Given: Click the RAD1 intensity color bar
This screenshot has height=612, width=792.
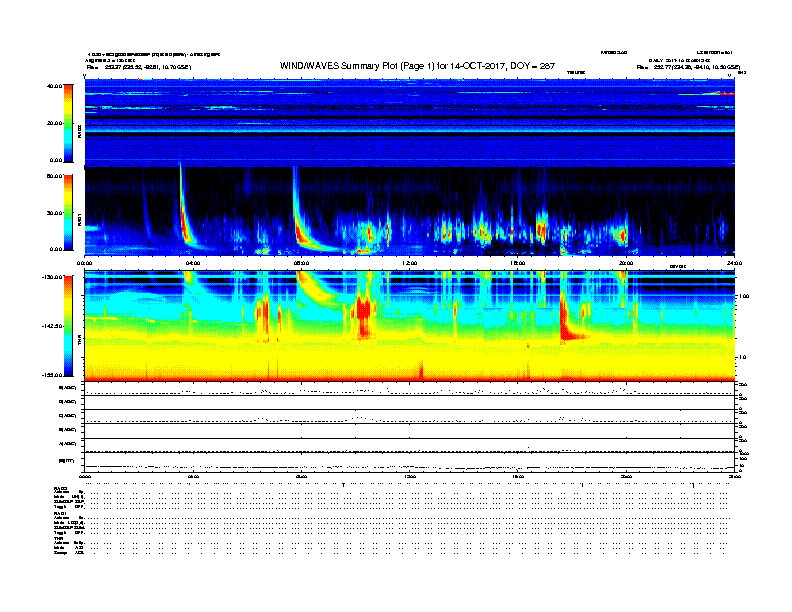Looking at the screenshot, I should pos(68,213).
